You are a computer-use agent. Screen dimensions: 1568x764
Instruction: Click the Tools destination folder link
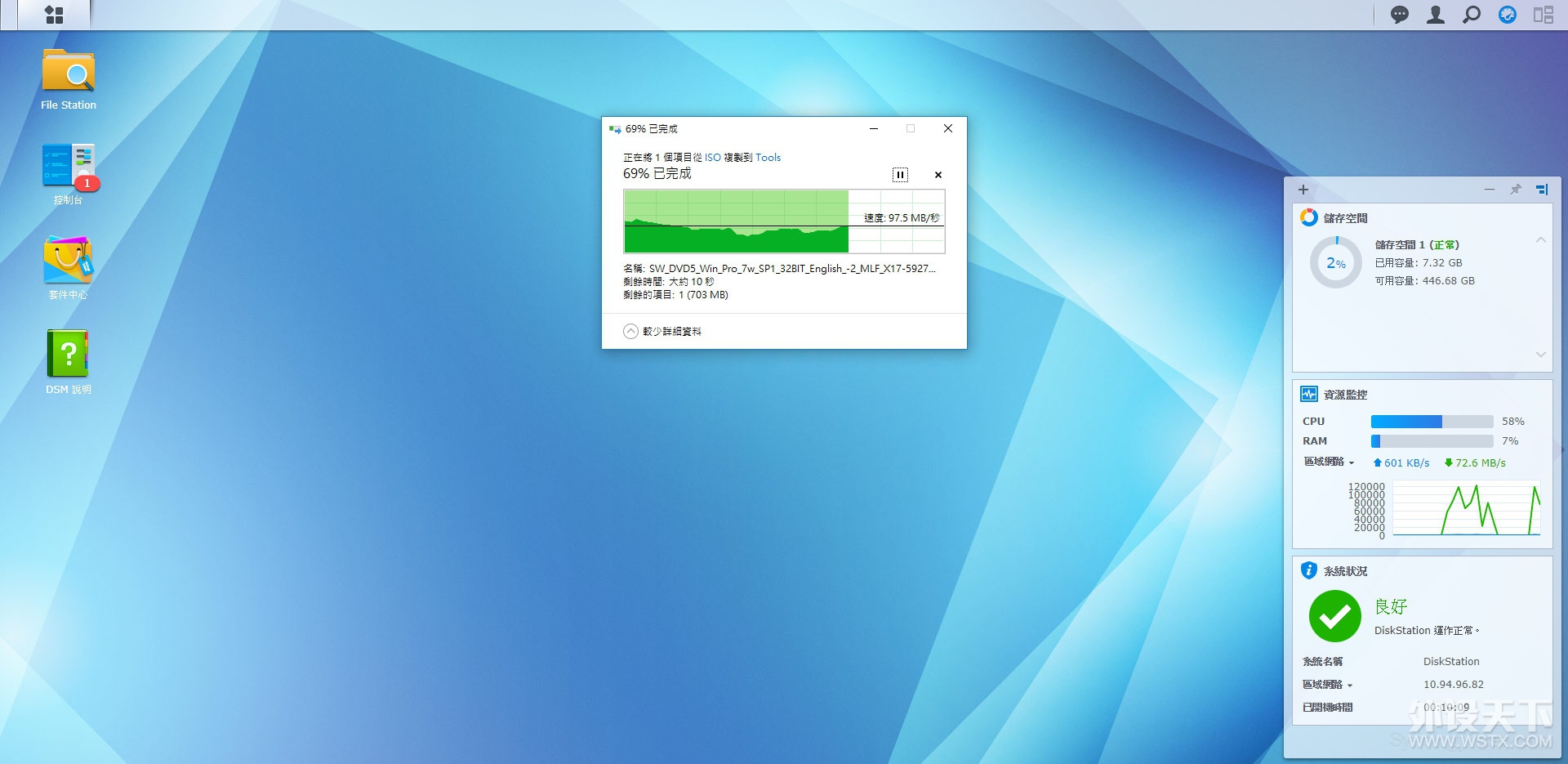pos(768,158)
